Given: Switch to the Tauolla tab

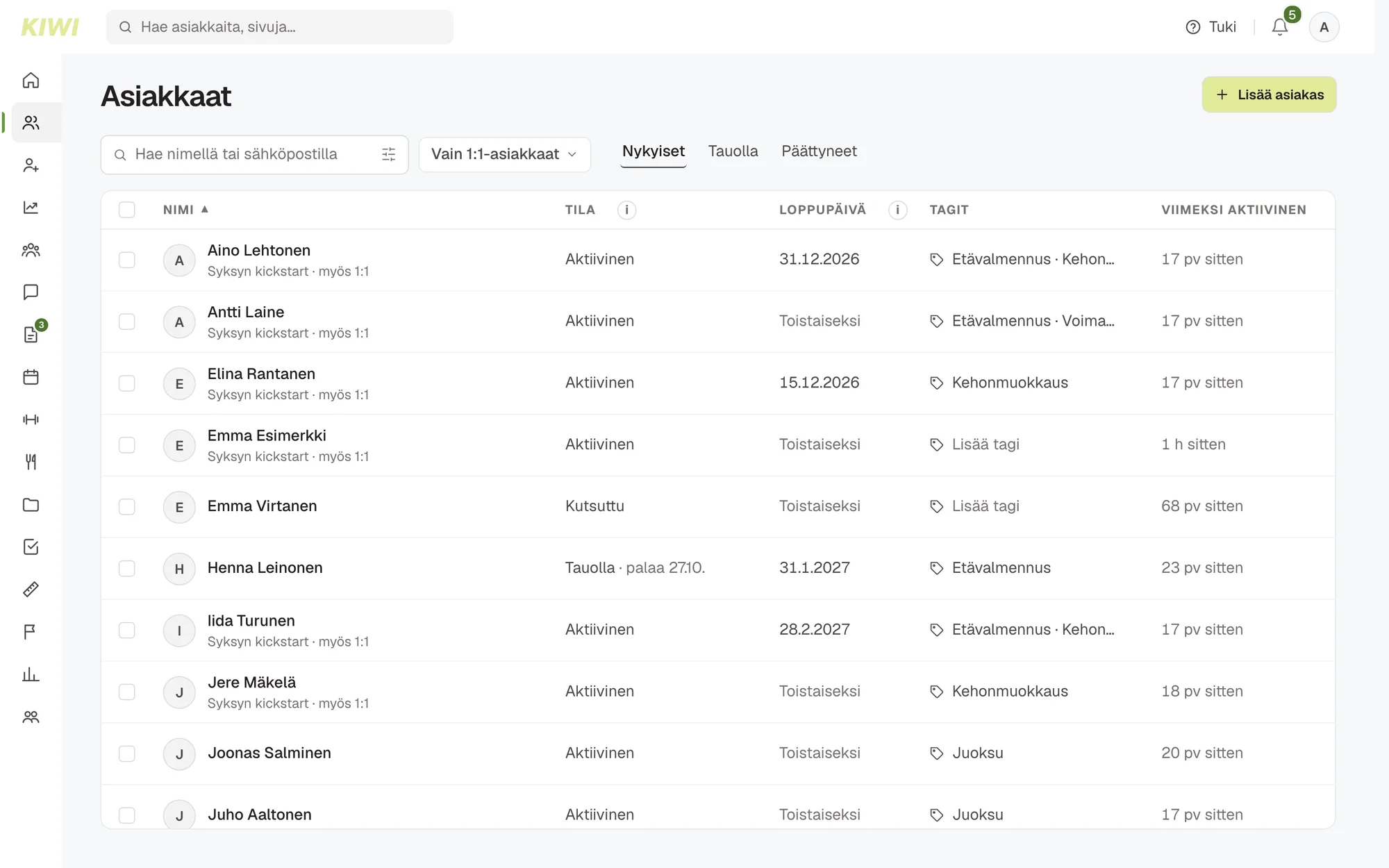Looking at the screenshot, I should (x=733, y=151).
